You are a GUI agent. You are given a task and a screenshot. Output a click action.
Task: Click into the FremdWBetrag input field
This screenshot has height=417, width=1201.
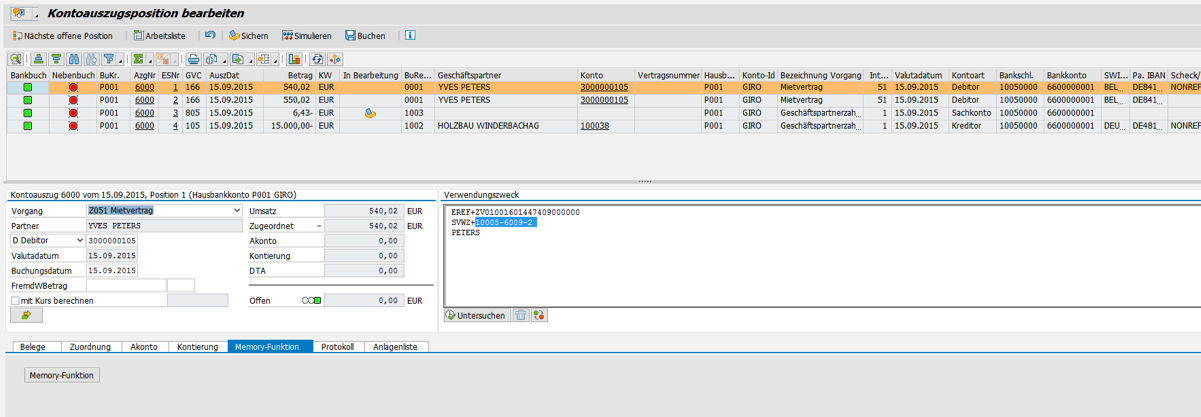[125, 285]
